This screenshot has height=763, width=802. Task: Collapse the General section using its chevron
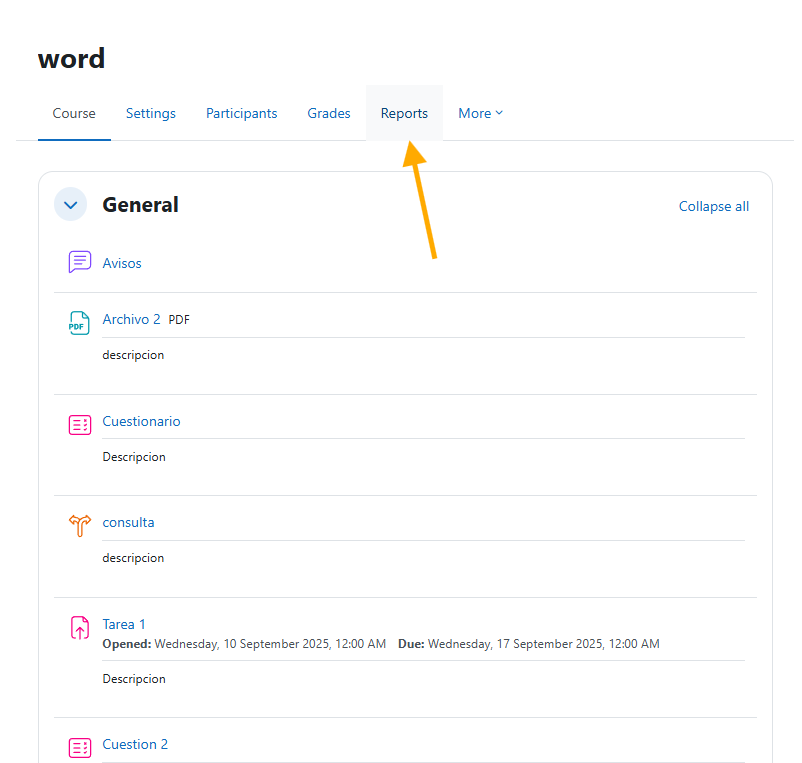point(70,204)
